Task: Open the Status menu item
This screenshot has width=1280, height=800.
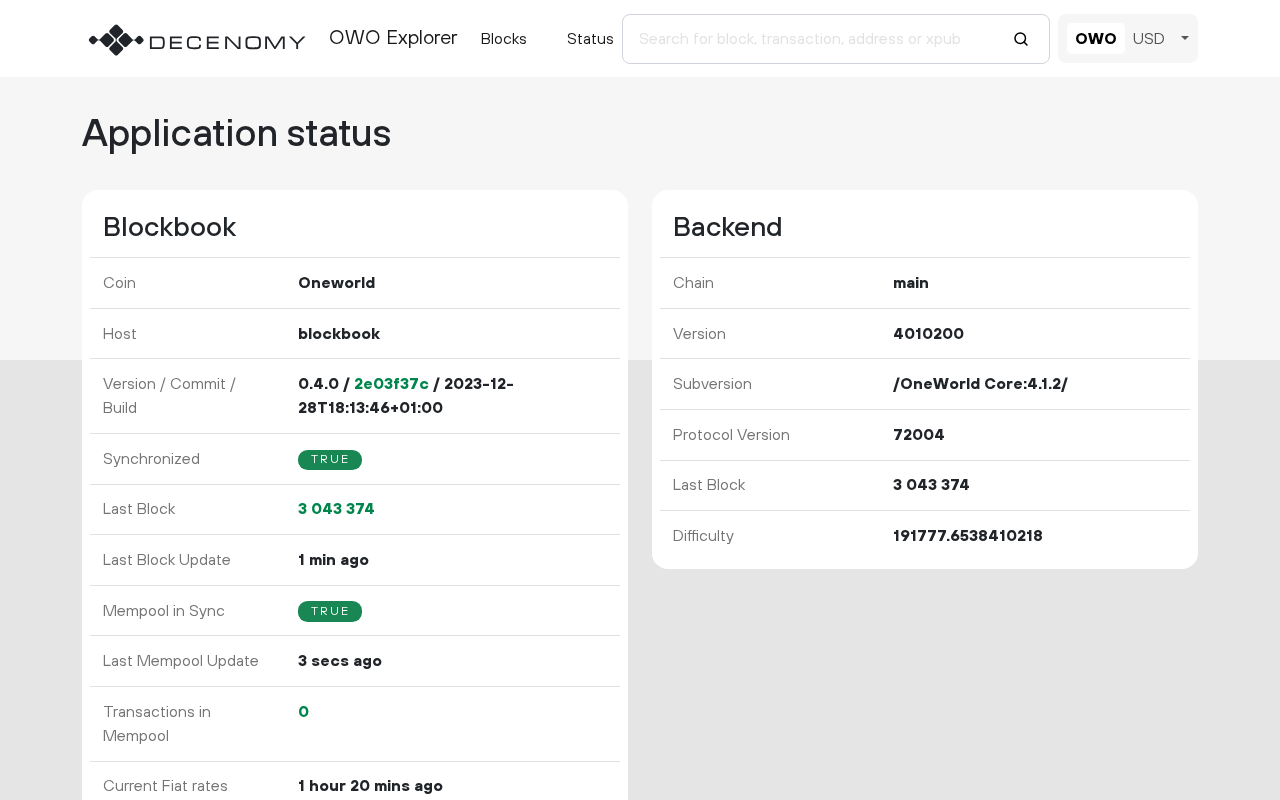Action: click(x=590, y=39)
